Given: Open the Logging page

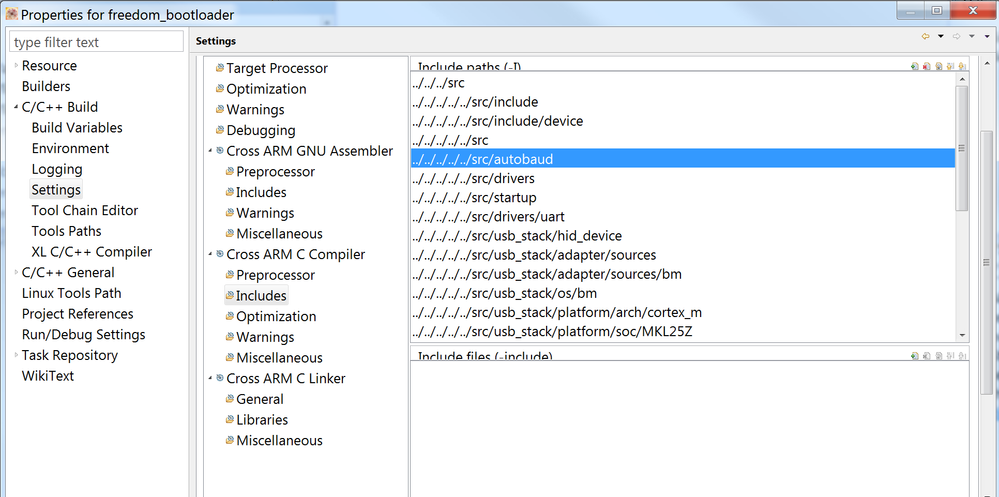Looking at the screenshot, I should (x=57, y=169).
